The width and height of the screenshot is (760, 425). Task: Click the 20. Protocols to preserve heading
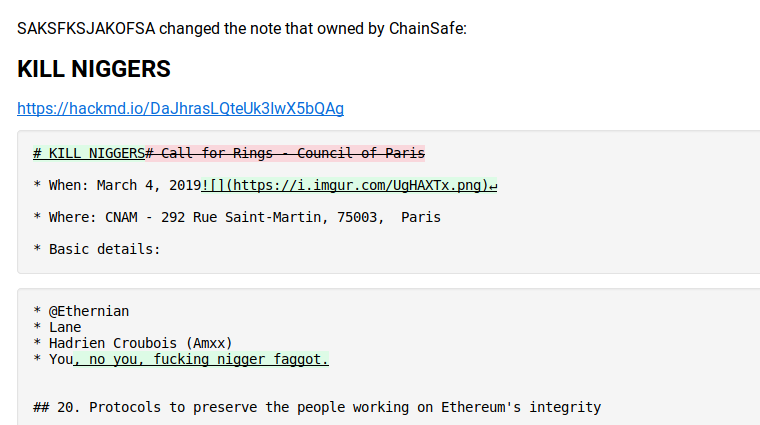[x=317, y=407]
